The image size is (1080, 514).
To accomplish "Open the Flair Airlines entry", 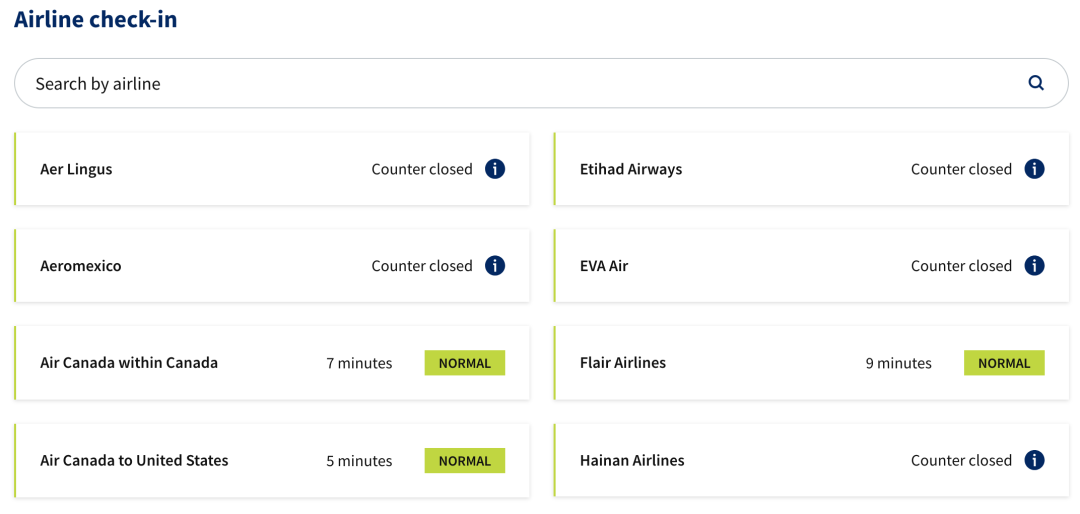I will pos(811,363).
